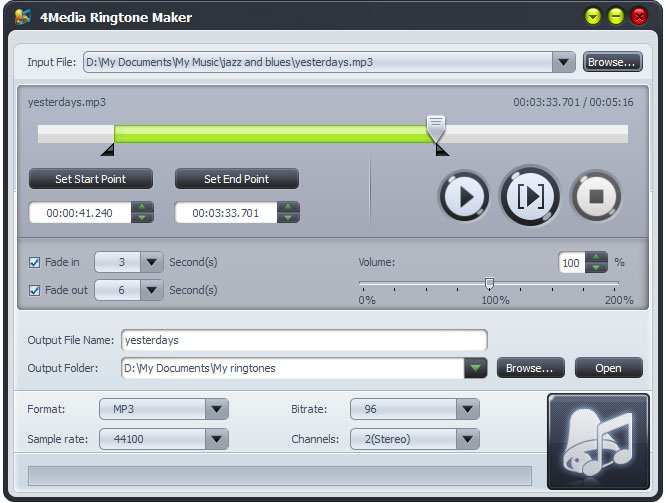Screen dimensions: 666x503
Task: Click the 4Media app logo icon
Action: pos(23,17)
